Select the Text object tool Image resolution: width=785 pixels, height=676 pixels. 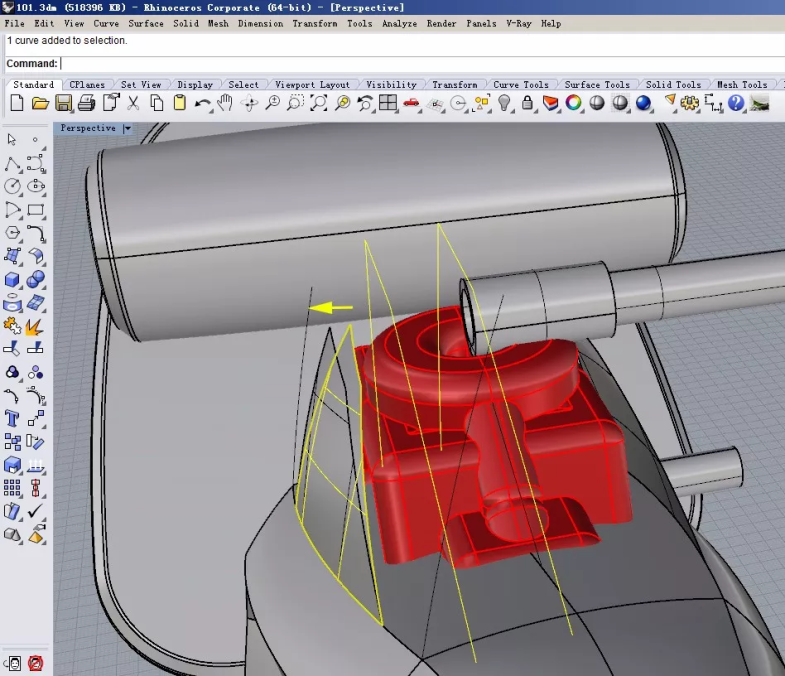[12, 418]
